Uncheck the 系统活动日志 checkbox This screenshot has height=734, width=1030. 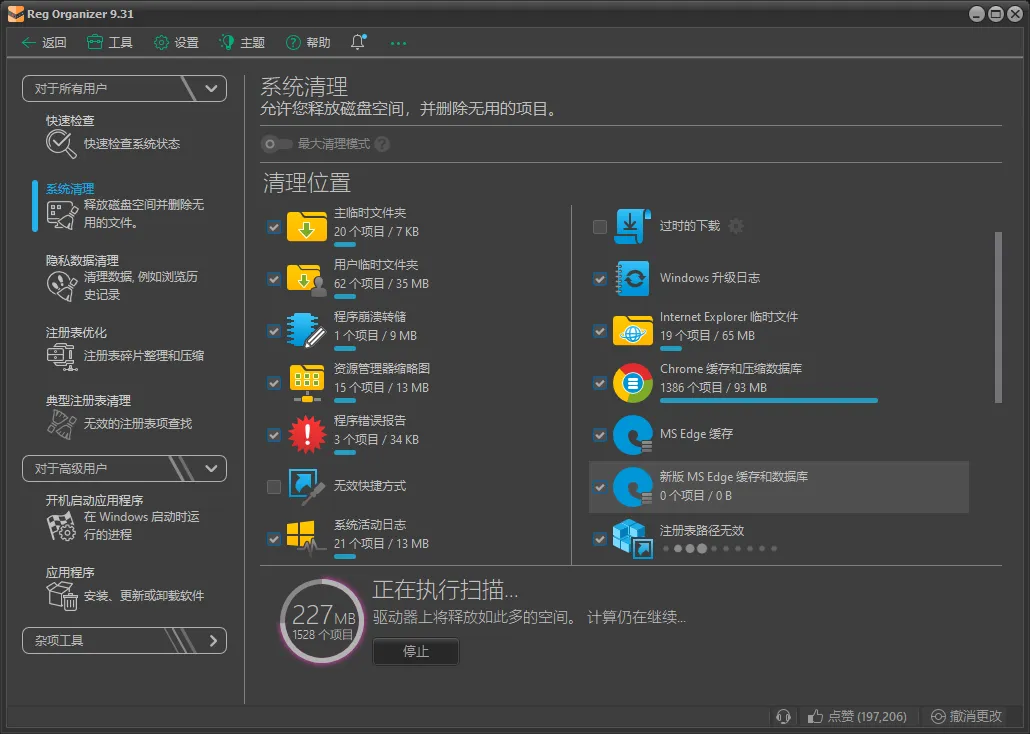(274, 539)
